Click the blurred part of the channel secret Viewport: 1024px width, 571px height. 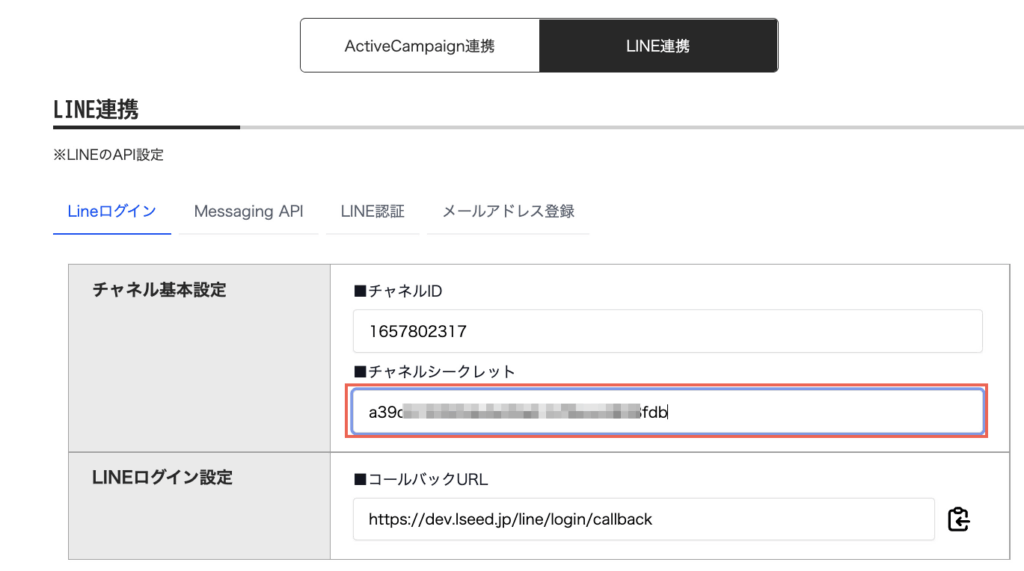pyautogui.click(x=520, y=411)
